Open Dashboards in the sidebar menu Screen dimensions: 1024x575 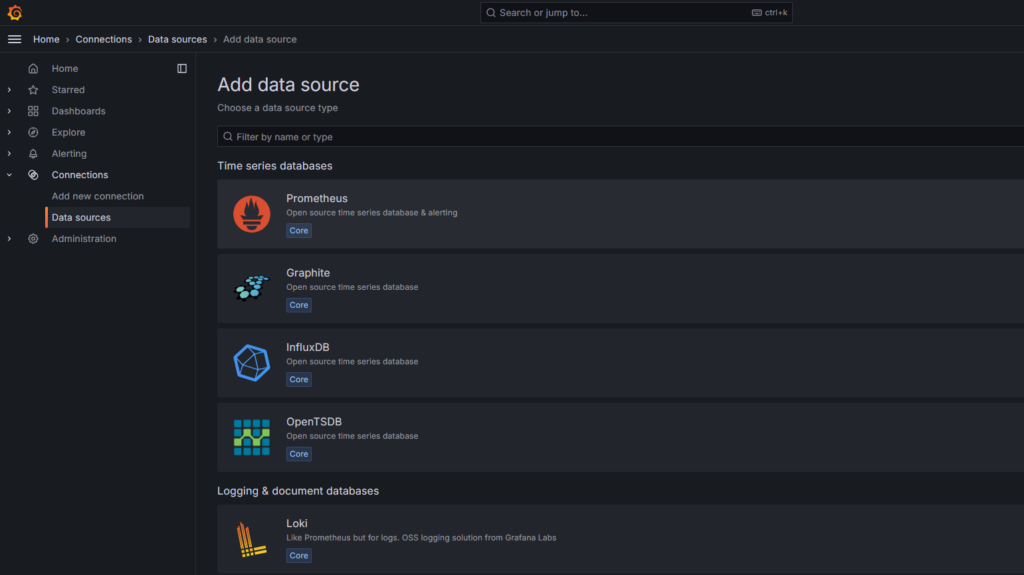click(78, 111)
